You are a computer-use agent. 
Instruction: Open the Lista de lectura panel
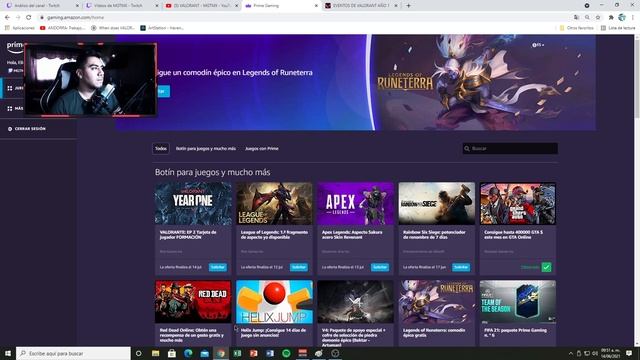pyautogui.click(x=617, y=28)
